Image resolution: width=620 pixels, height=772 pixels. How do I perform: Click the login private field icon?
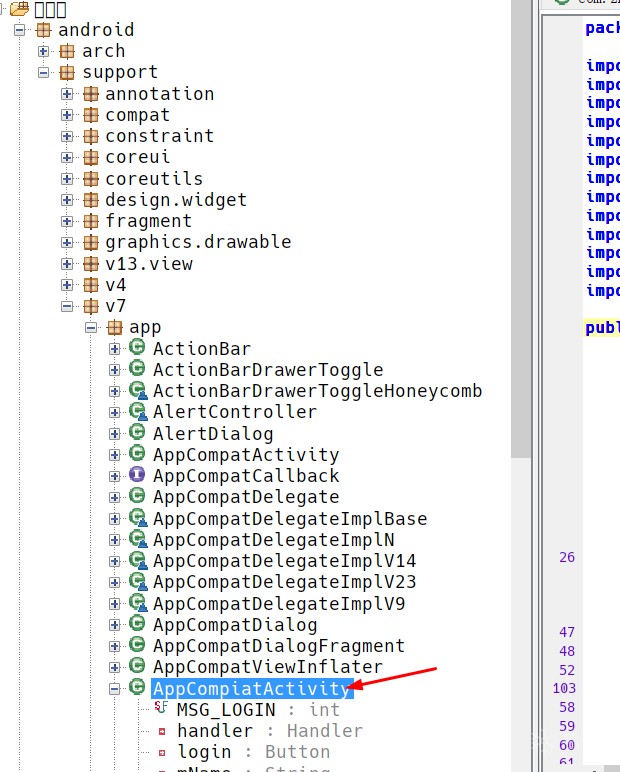coord(162,753)
